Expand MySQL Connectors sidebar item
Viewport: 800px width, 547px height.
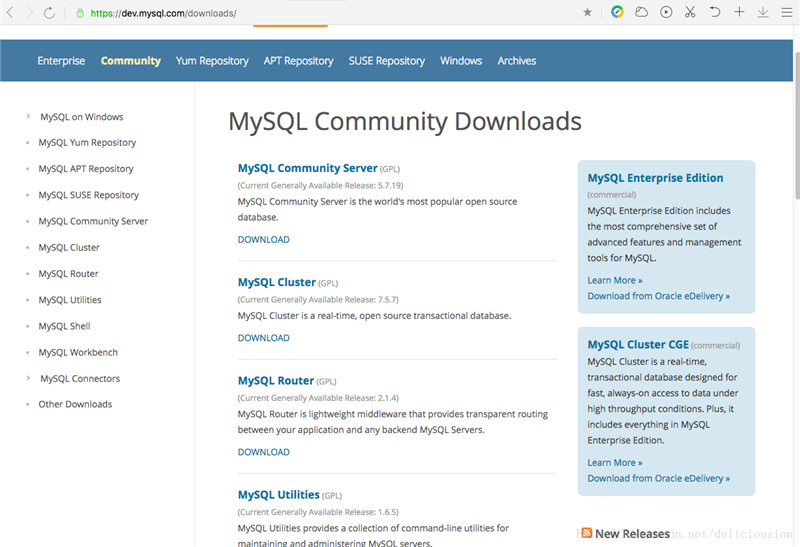tap(28, 378)
